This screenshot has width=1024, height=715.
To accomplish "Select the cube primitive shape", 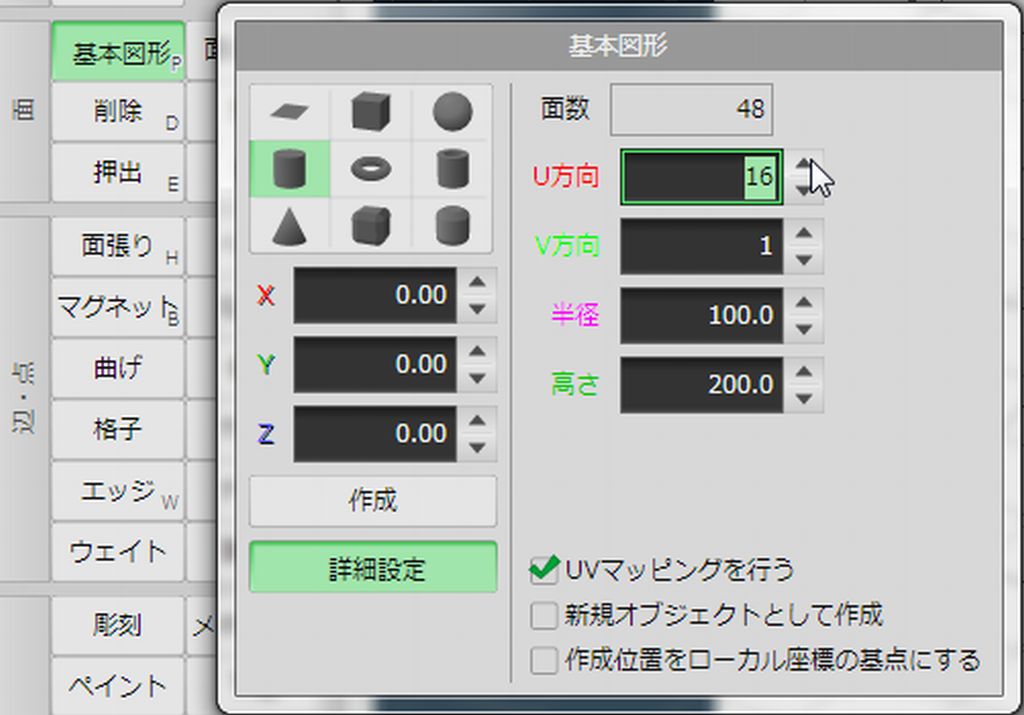I will click(371, 112).
